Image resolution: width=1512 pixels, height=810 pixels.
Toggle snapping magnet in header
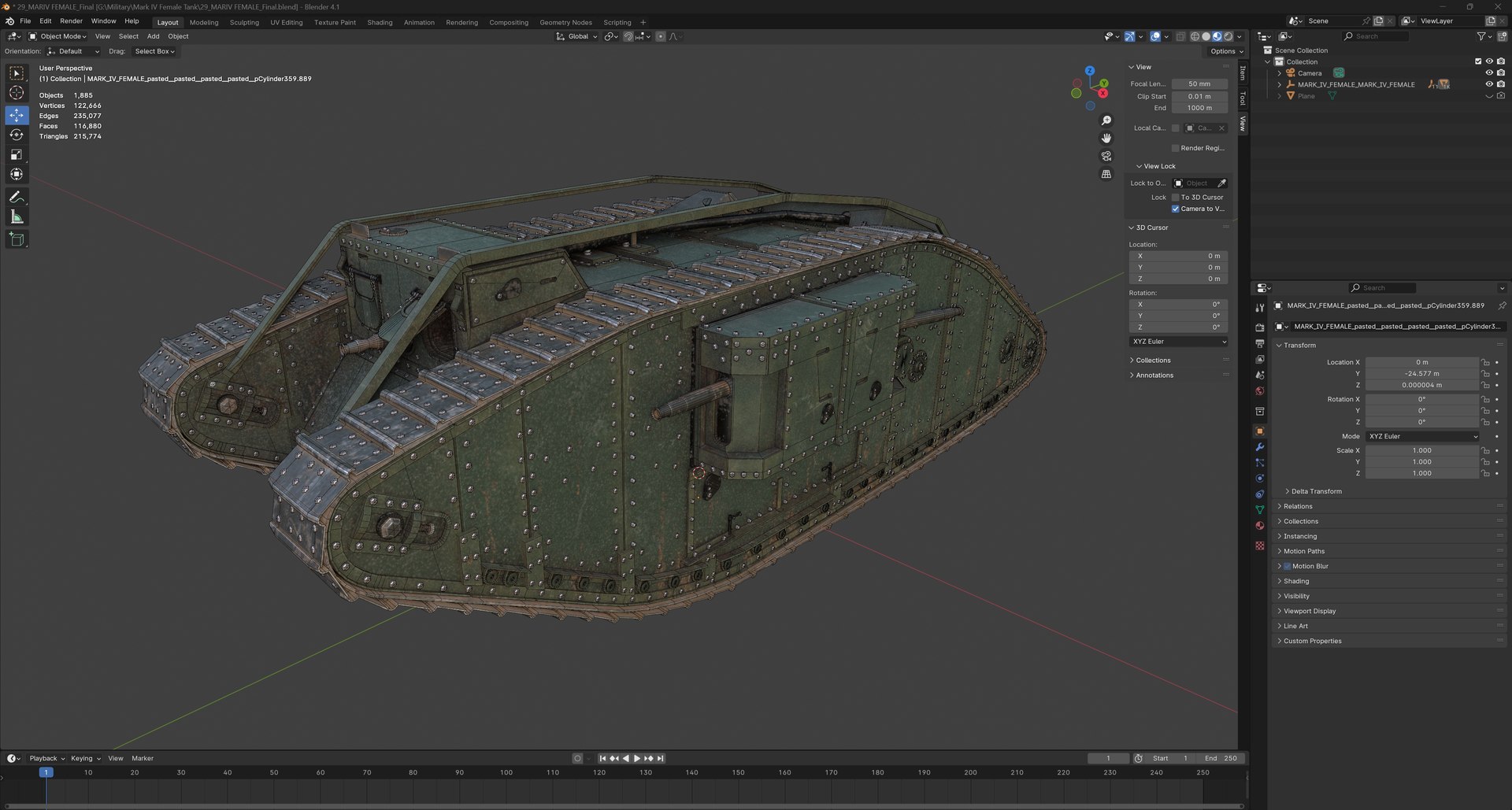click(x=628, y=36)
